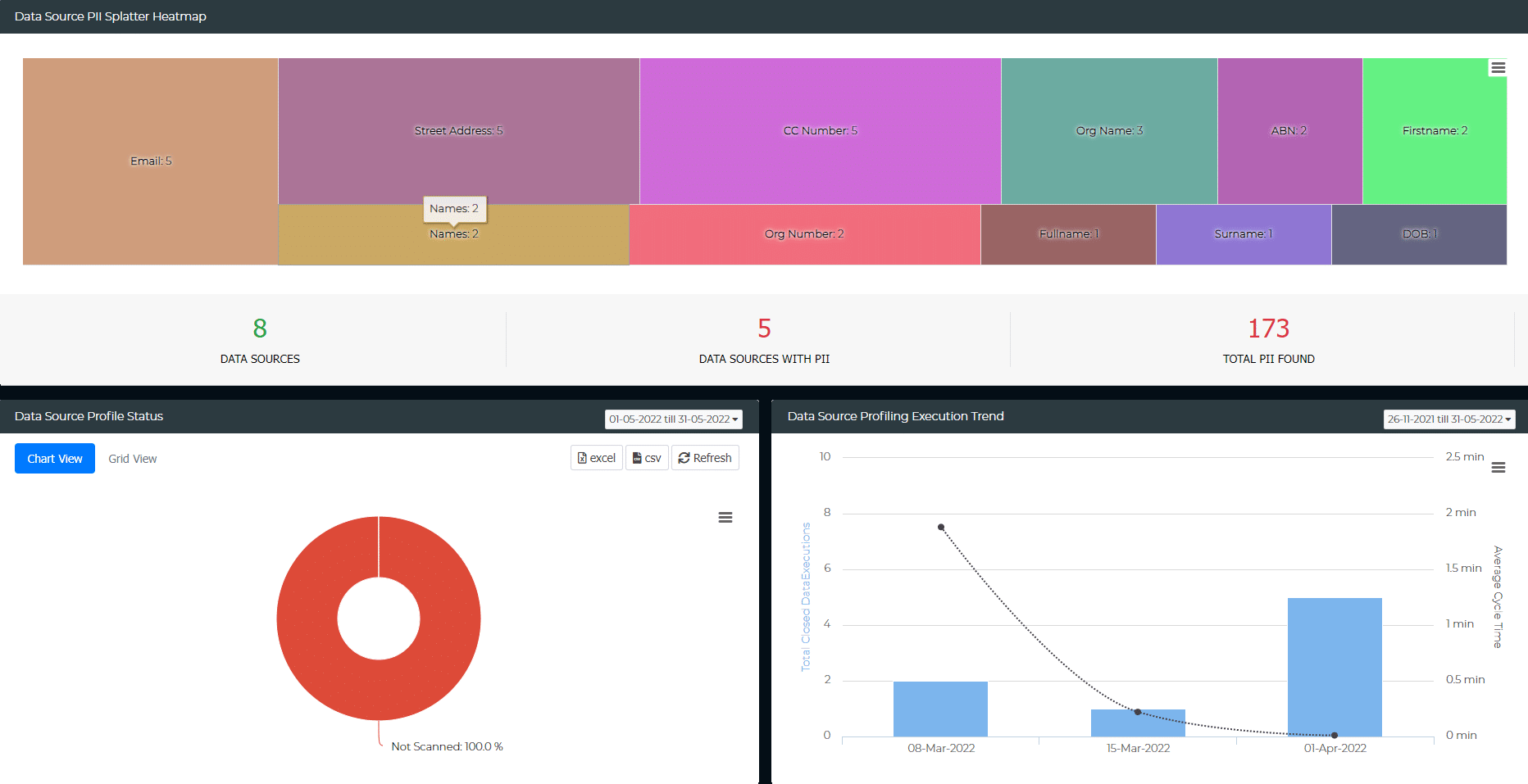Click the 'Data Source PII Splatter Heatmap' title
The width and height of the screenshot is (1528, 784).
pyautogui.click(x=111, y=16)
